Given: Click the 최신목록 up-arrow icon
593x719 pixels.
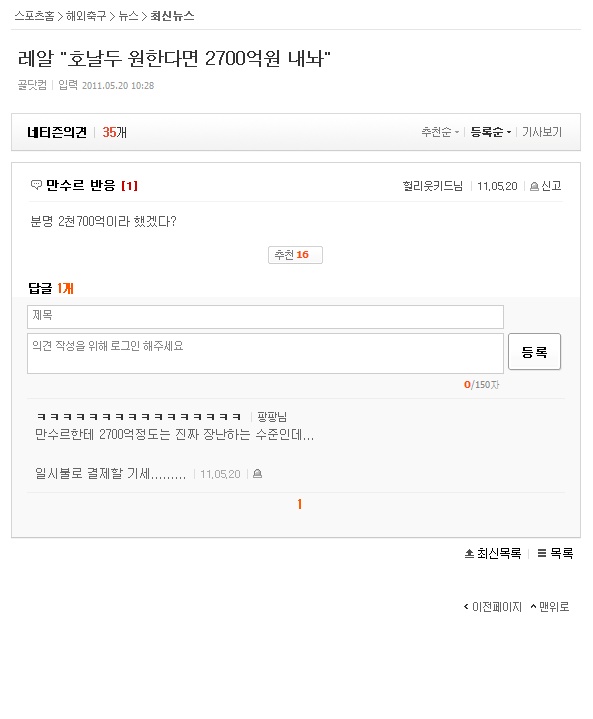Looking at the screenshot, I should pyautogui.click(x=469, y=553).
